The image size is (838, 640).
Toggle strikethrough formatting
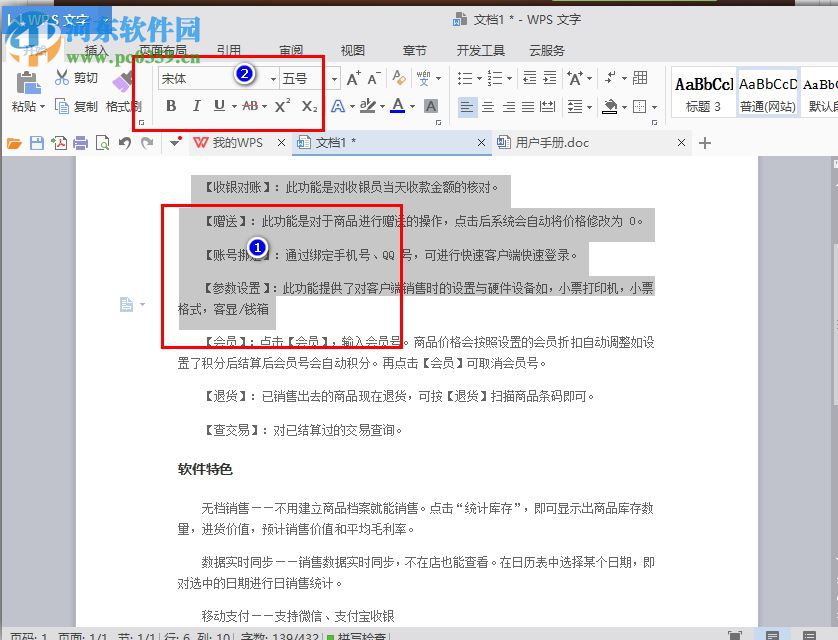click(x=248, y=103)
